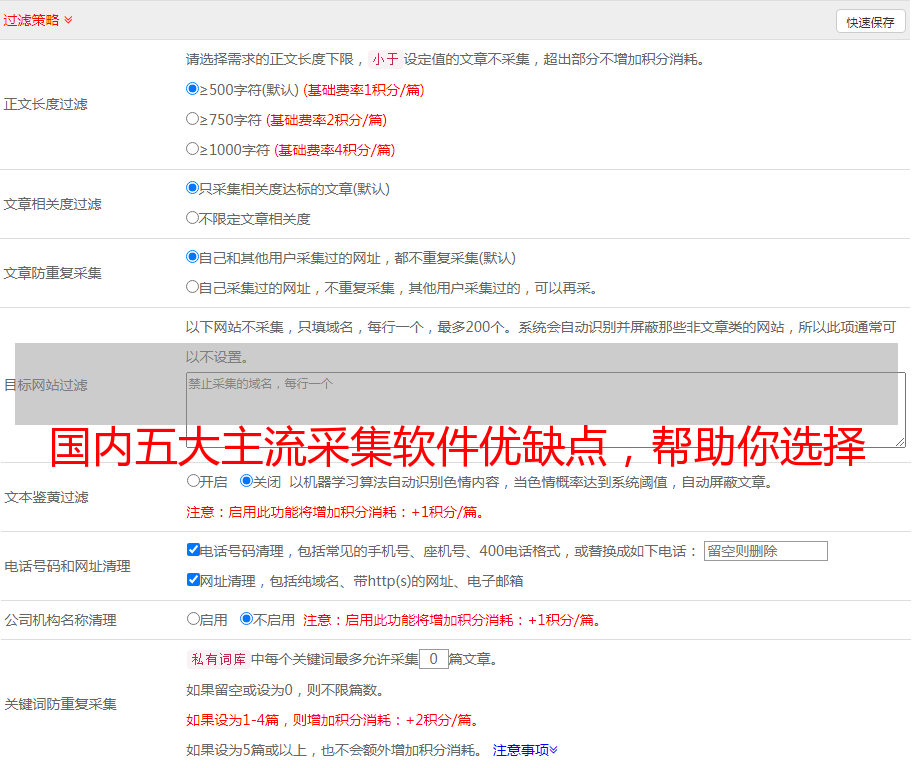The image size is (912, 768).
Task: Select the ≥750字符 length option
Action: (193, 119)
